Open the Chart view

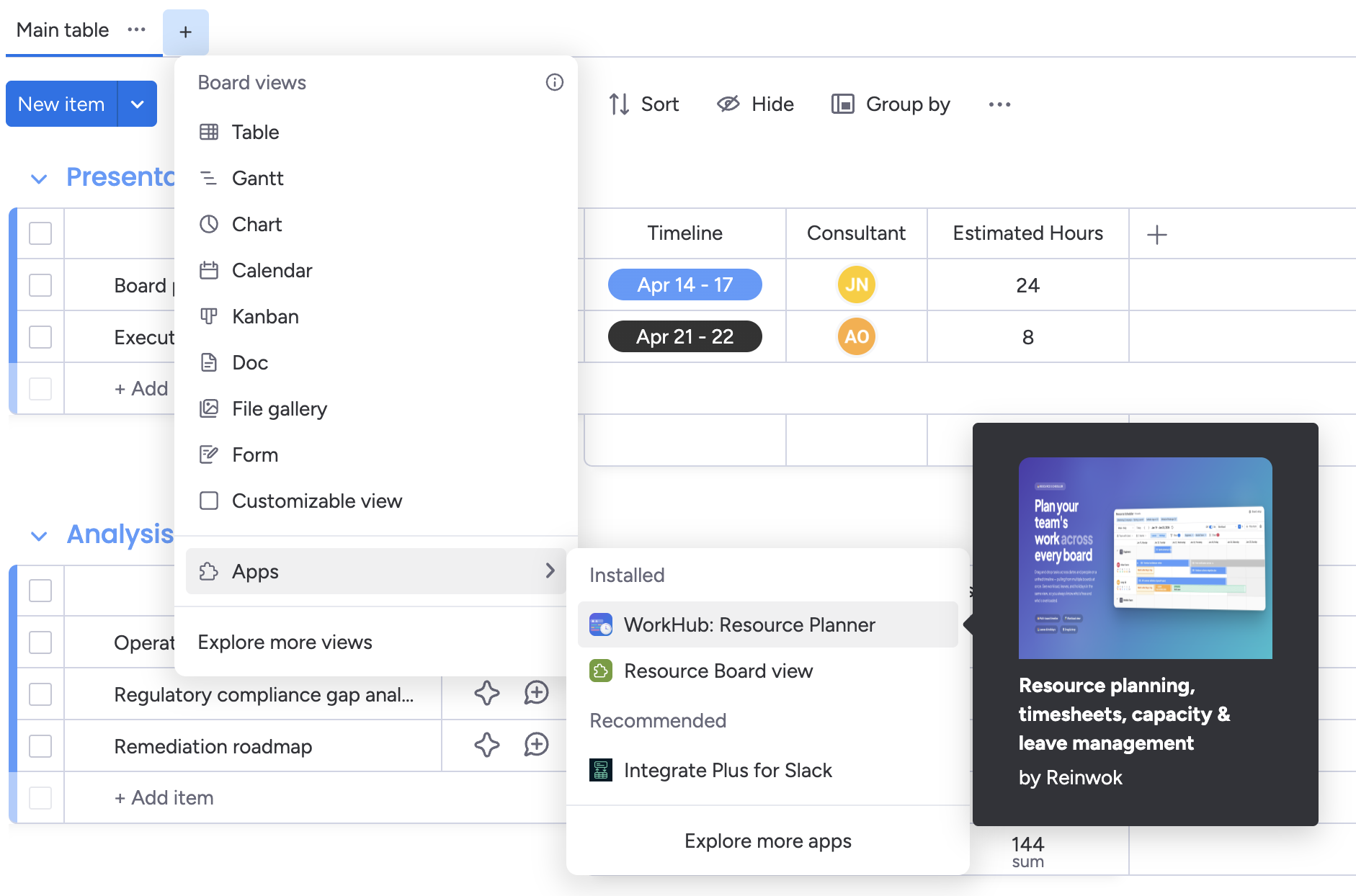coord(257,224)
